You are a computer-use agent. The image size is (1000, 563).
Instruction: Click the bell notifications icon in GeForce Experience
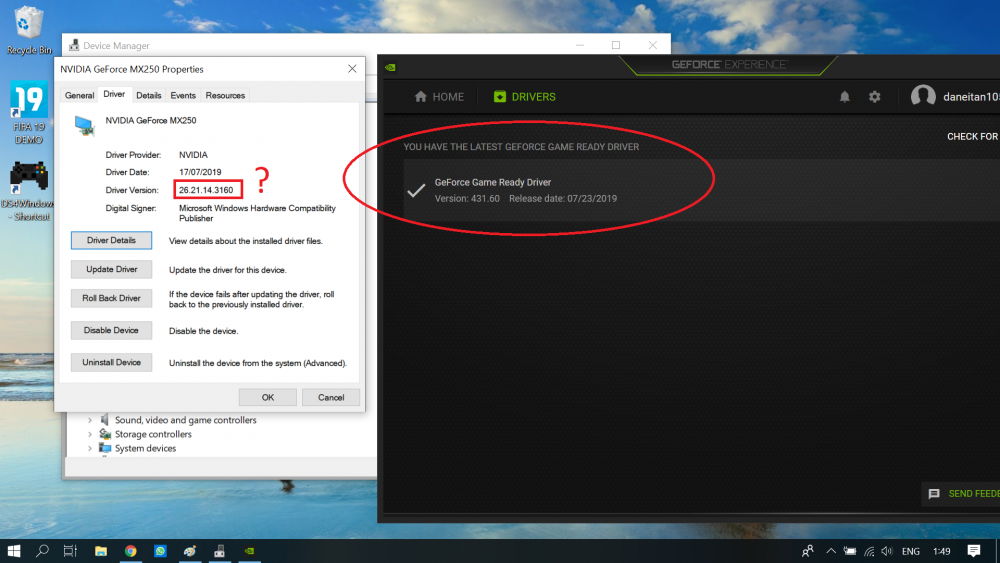[x=844, y=97]
